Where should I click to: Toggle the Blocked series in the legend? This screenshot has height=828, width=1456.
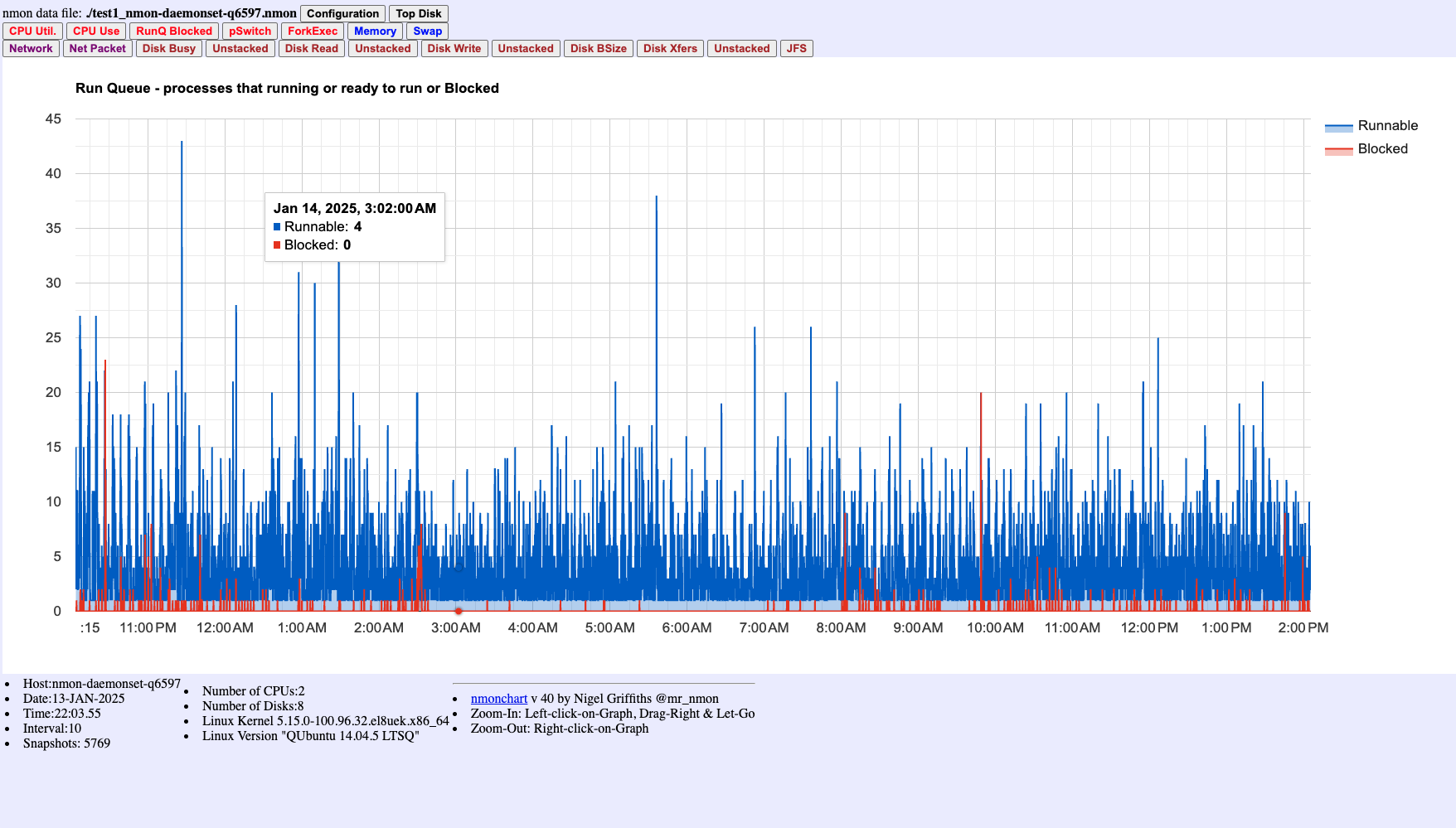pyautogui.click(x=1382, y=149)
